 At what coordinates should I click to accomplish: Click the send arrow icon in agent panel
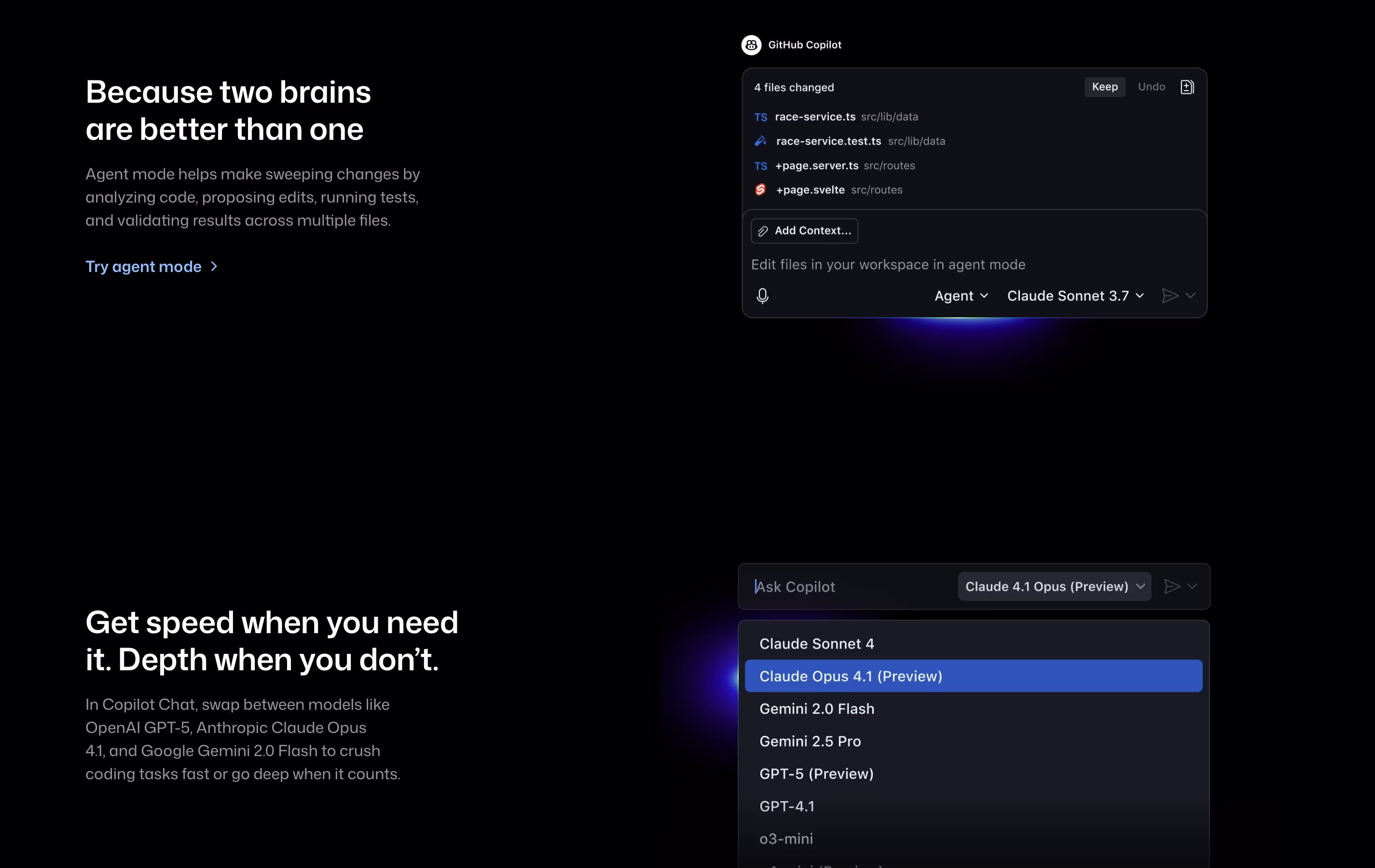pos(1169,296)
